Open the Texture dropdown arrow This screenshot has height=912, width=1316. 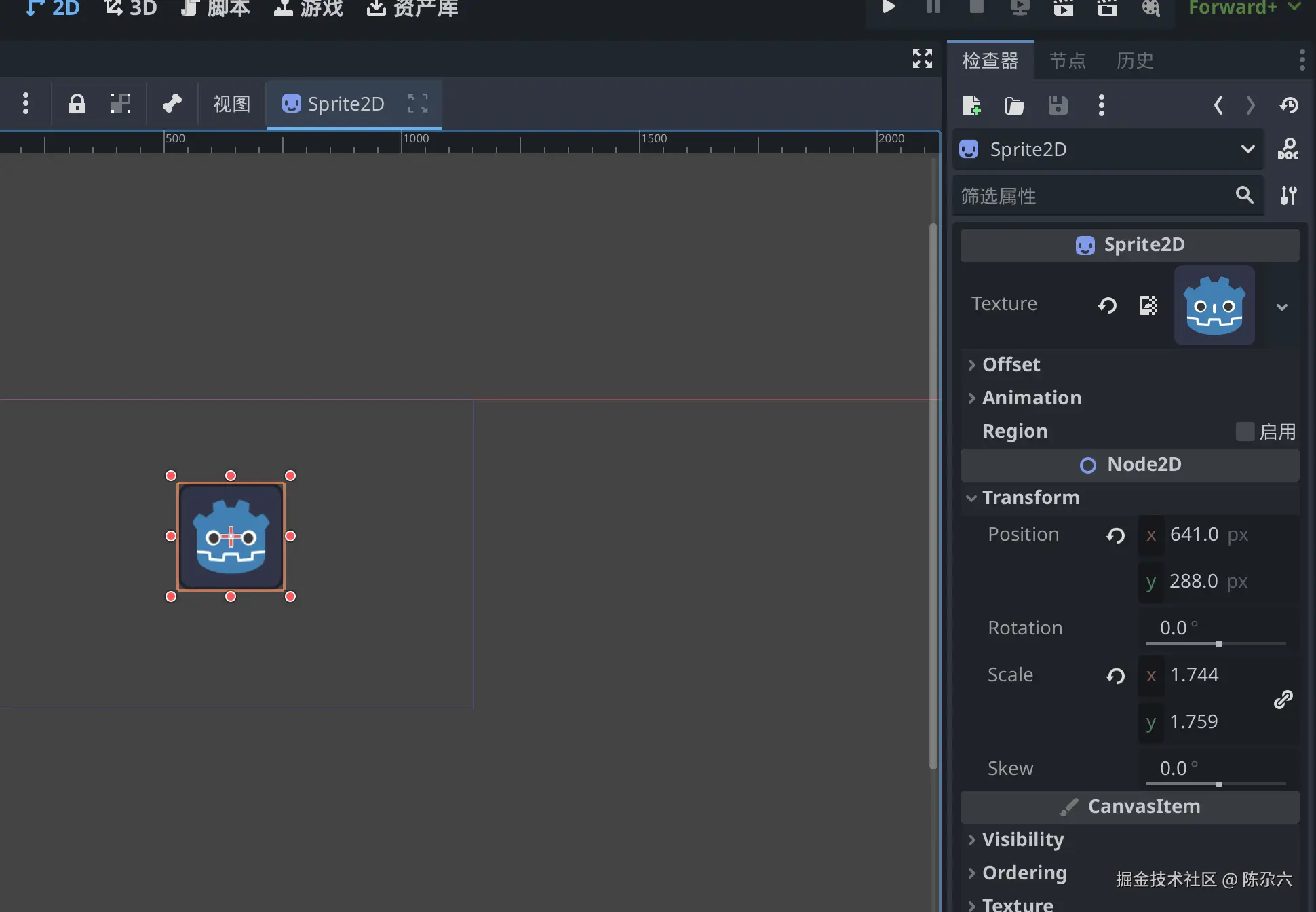tap(1281, 307)
